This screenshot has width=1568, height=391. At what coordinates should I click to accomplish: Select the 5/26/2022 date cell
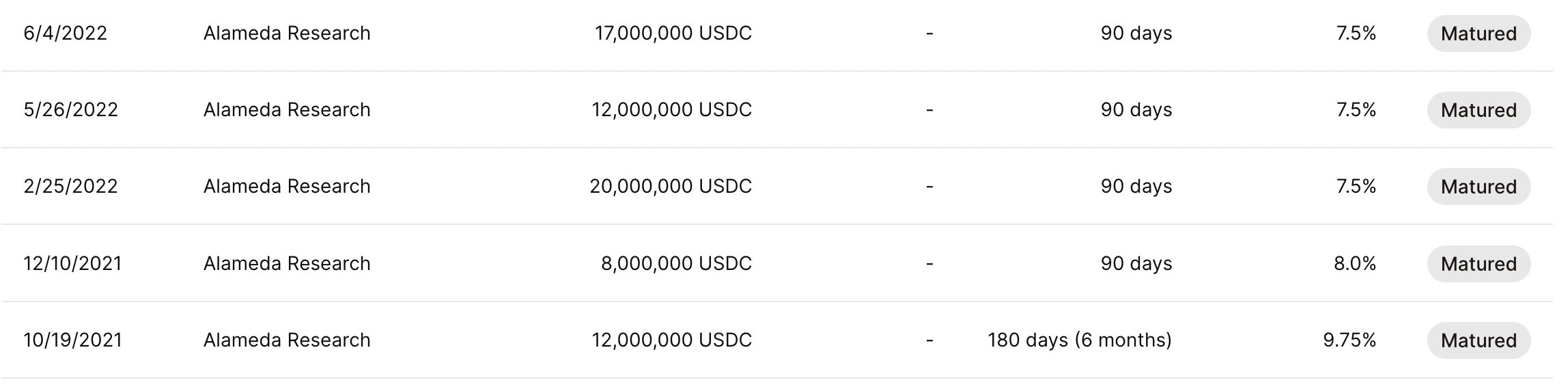[71, 110]
